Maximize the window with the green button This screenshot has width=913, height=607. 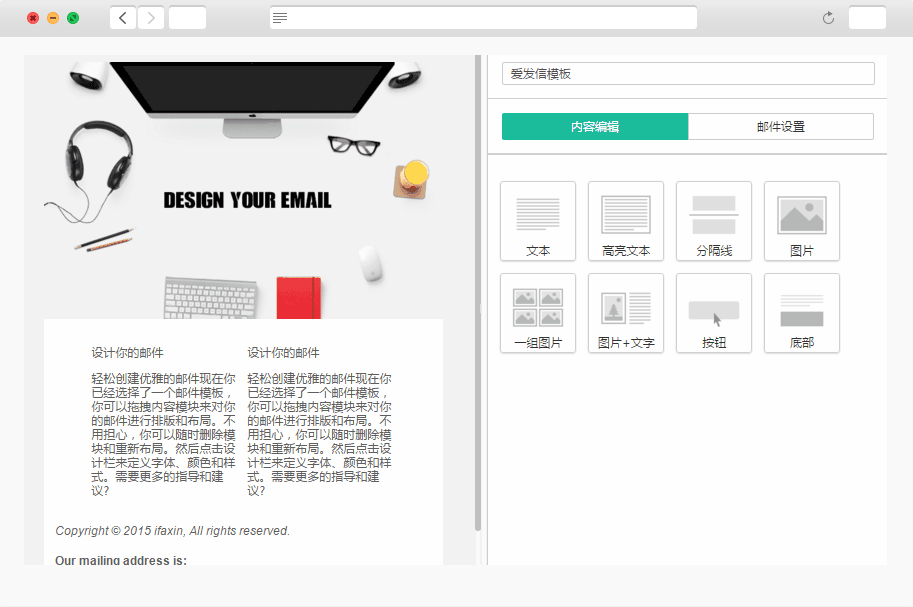73,18
